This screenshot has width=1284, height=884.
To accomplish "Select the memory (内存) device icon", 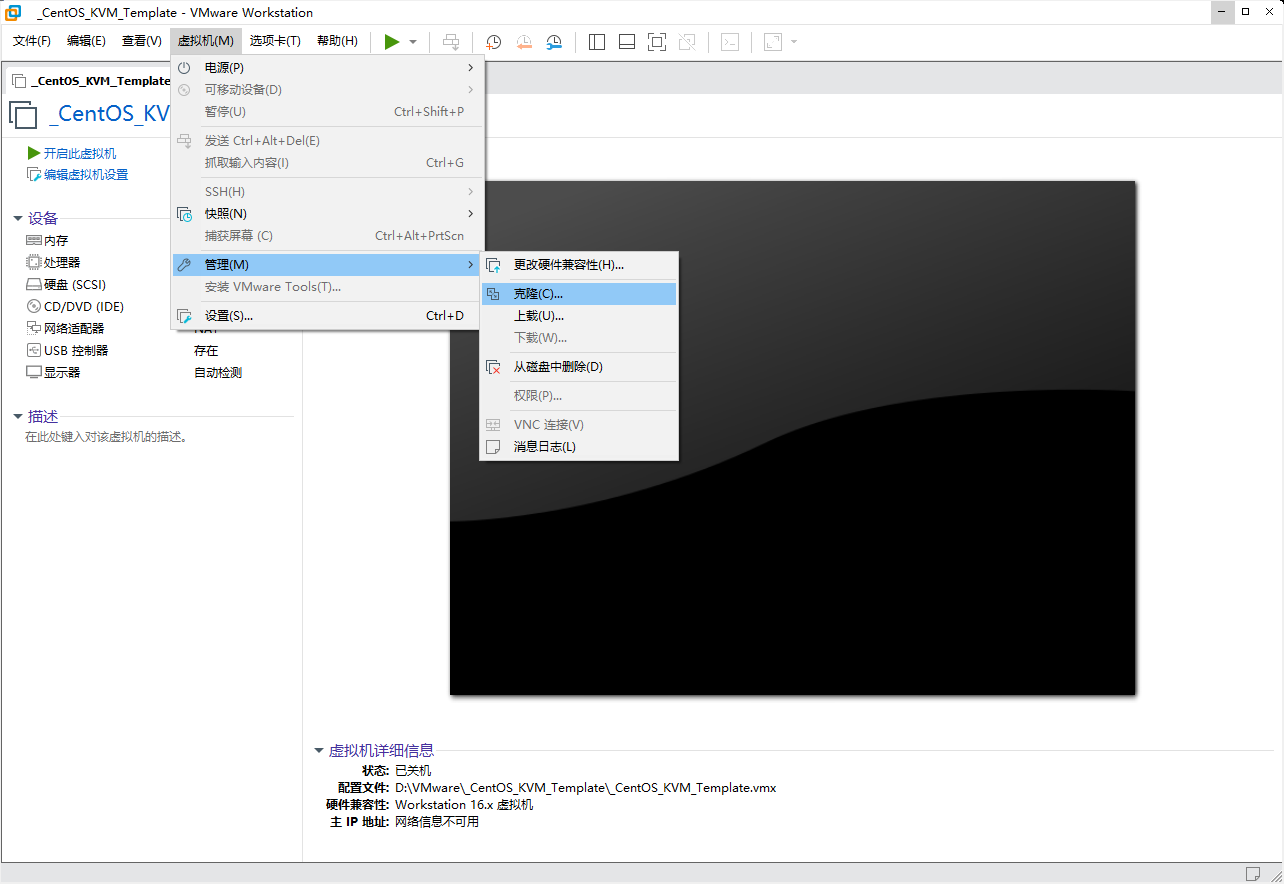I will click(34, 241).
